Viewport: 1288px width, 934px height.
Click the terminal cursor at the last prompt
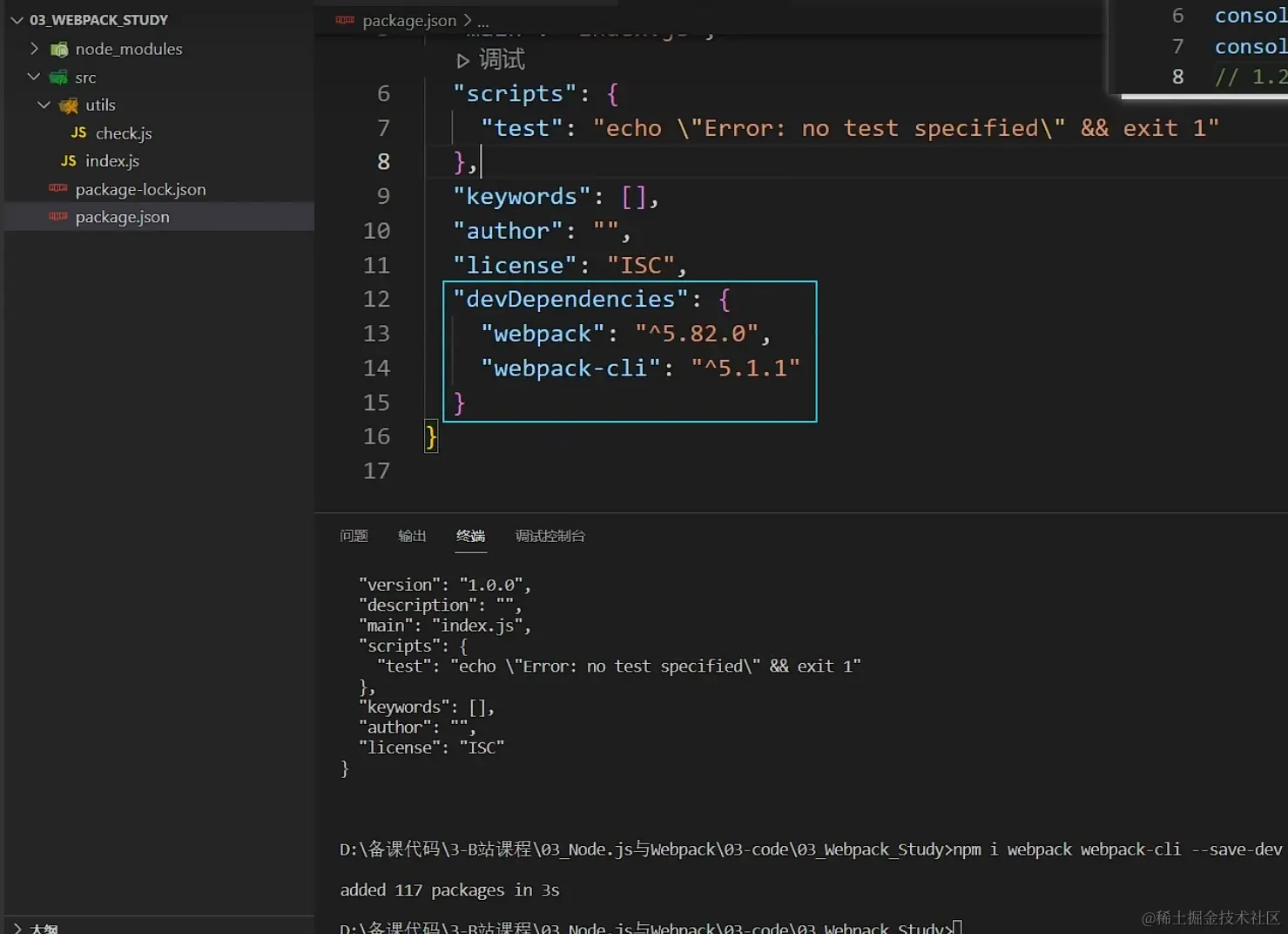click(957, 928)
